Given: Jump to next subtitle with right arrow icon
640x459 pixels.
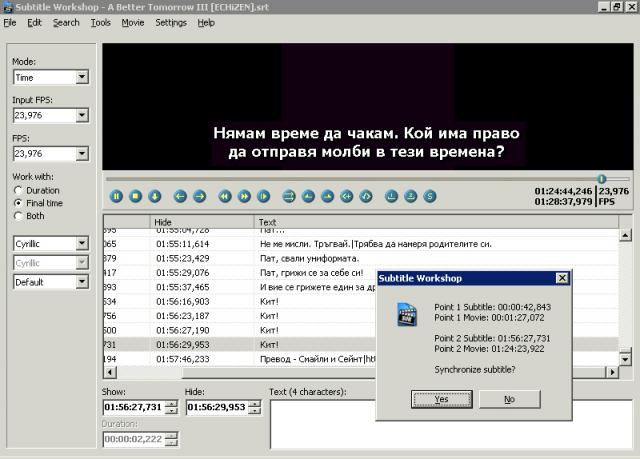Looking at the screenshot, I should tap(200, 197).
